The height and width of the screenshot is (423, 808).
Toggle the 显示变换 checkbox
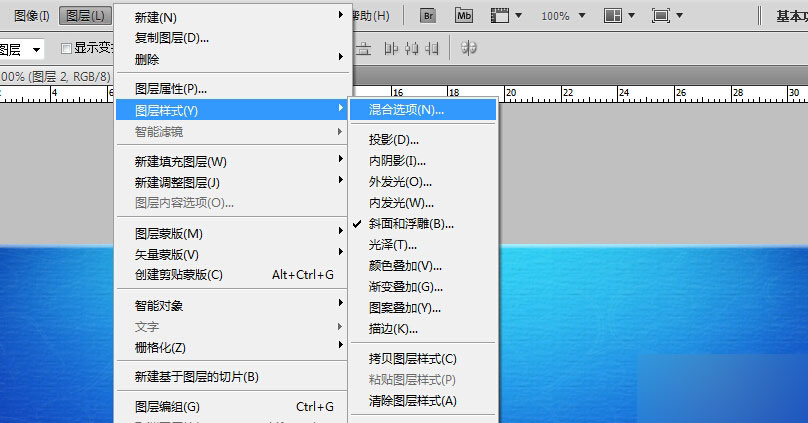(66, 48)
